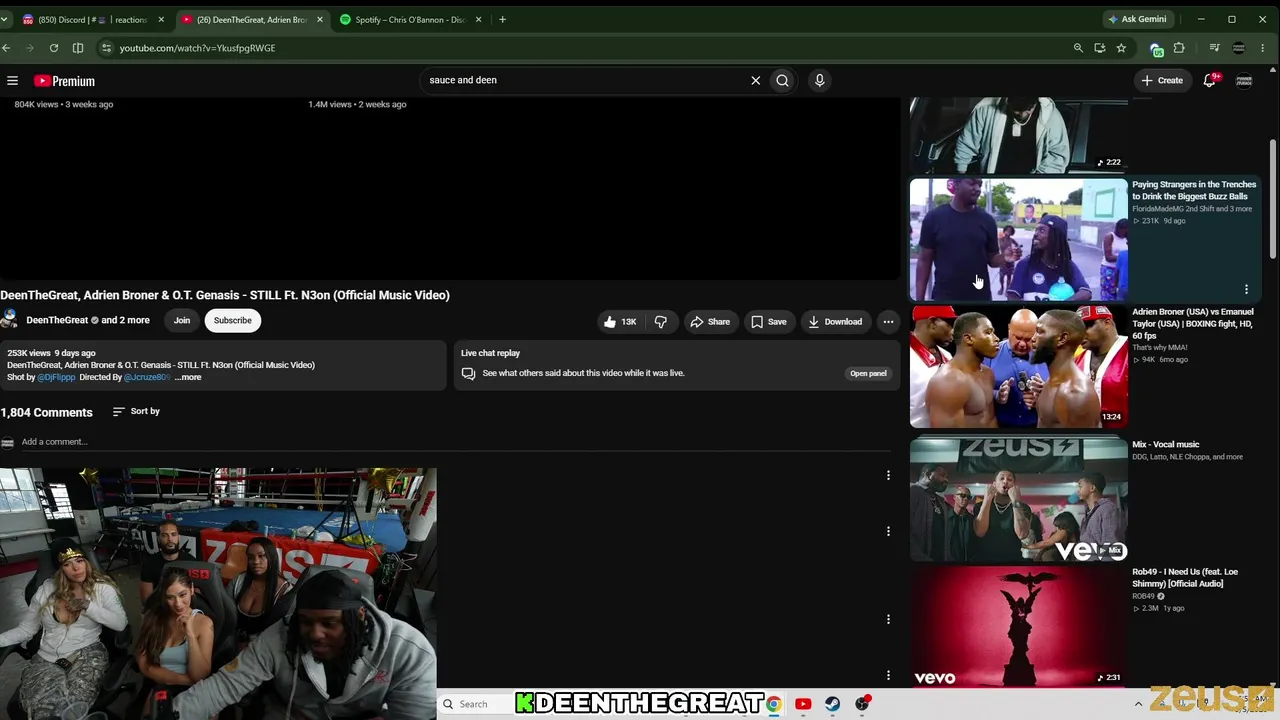Open the zoom indicator in the address bar
This screenshot has width=1280, height=720.
click(1078, 48)
